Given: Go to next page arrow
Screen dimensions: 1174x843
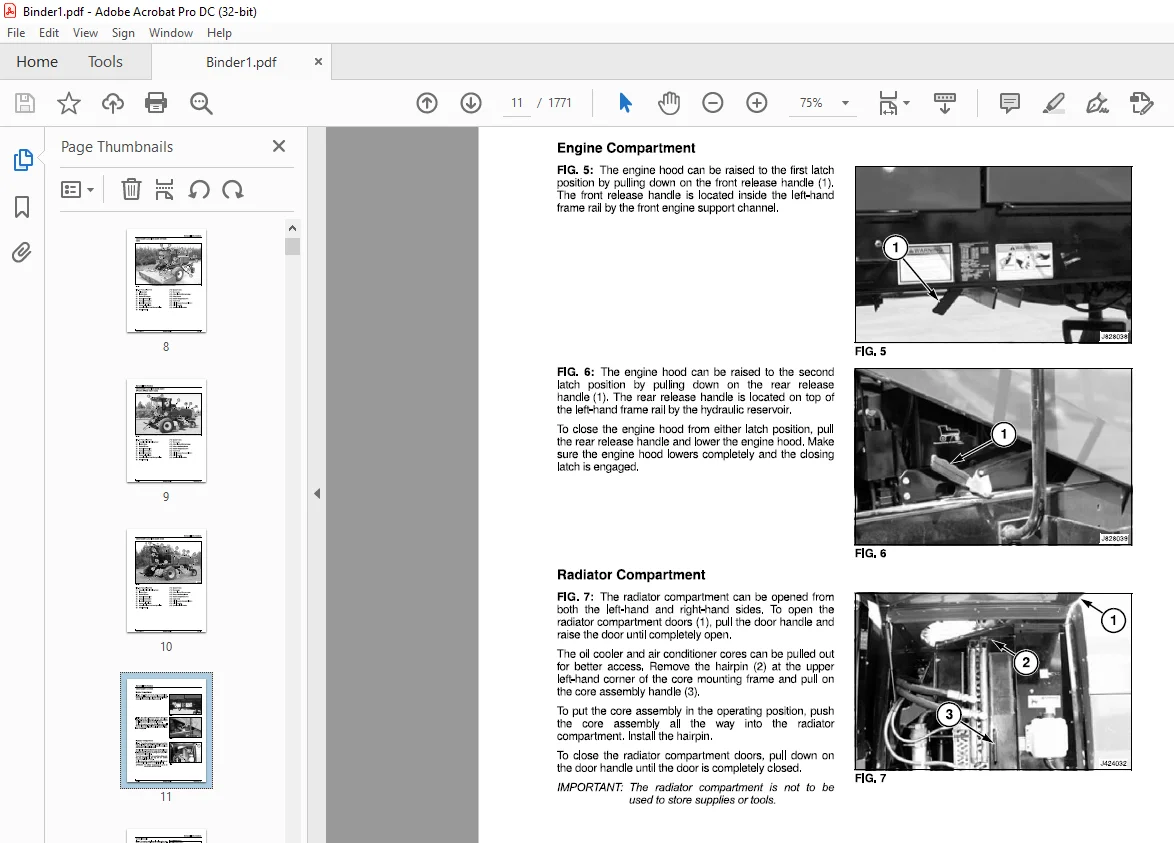Looking at the screenshot, I should point(471,103).
